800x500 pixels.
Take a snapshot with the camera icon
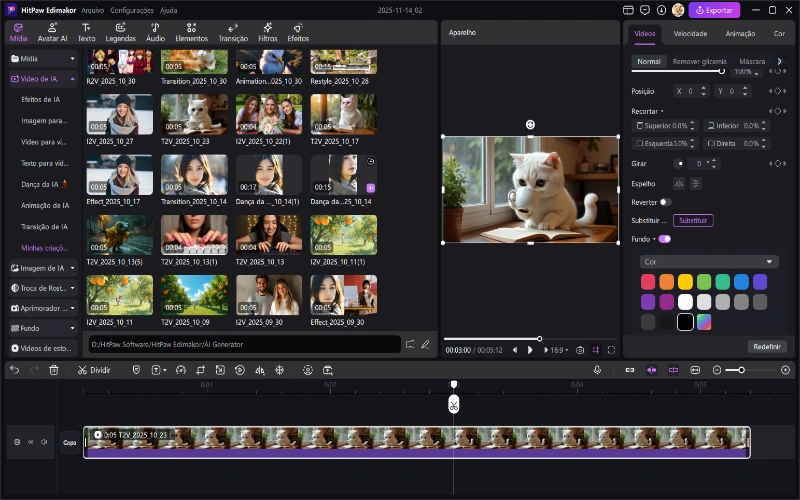(579, 350)
